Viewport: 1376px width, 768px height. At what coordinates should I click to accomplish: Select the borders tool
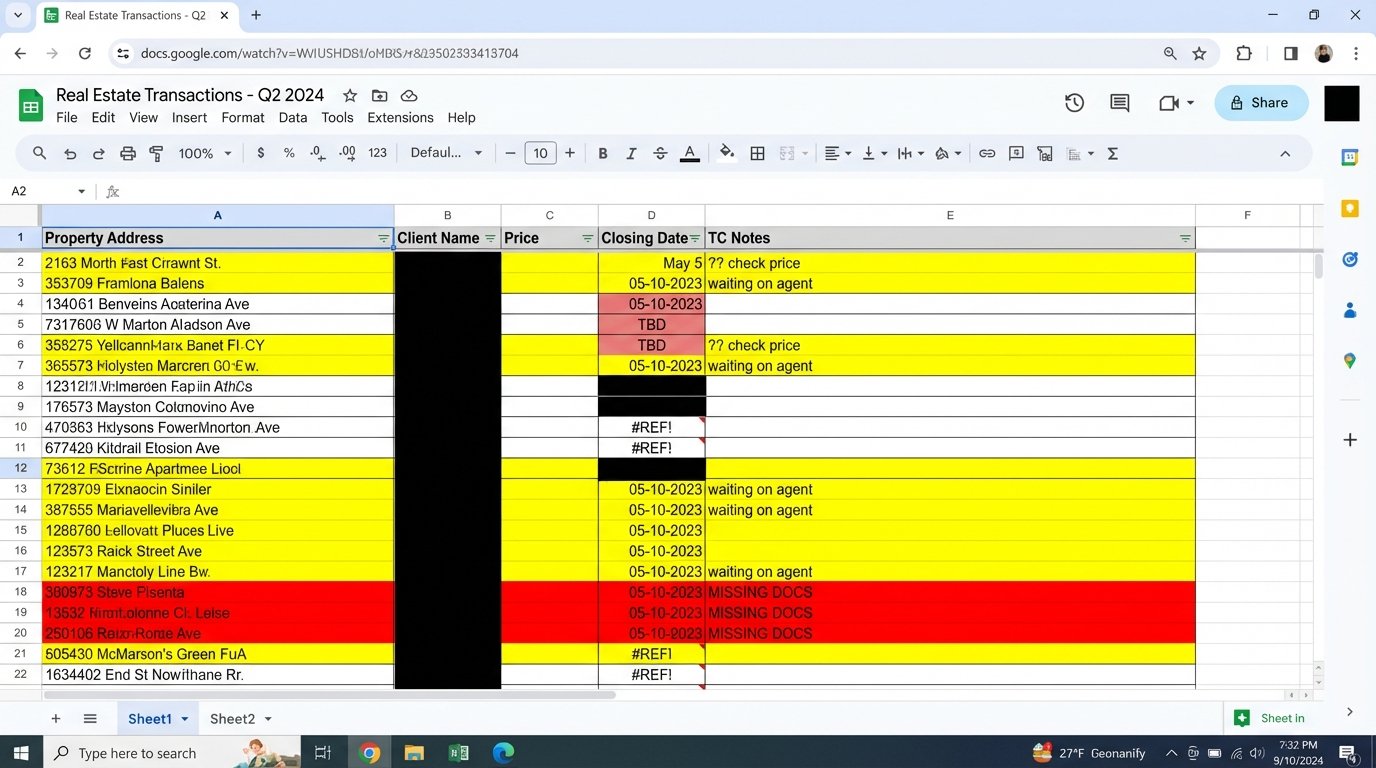pyautogui.click(x=757, y=153)
